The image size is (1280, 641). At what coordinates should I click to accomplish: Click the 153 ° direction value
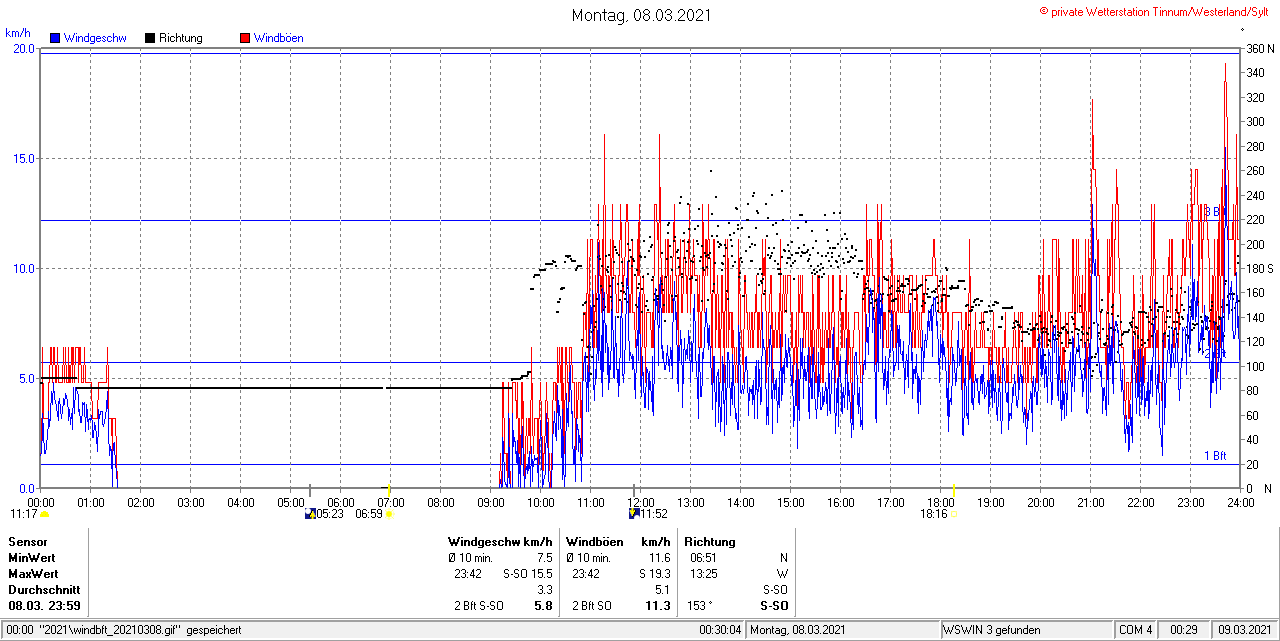(702, 606)
